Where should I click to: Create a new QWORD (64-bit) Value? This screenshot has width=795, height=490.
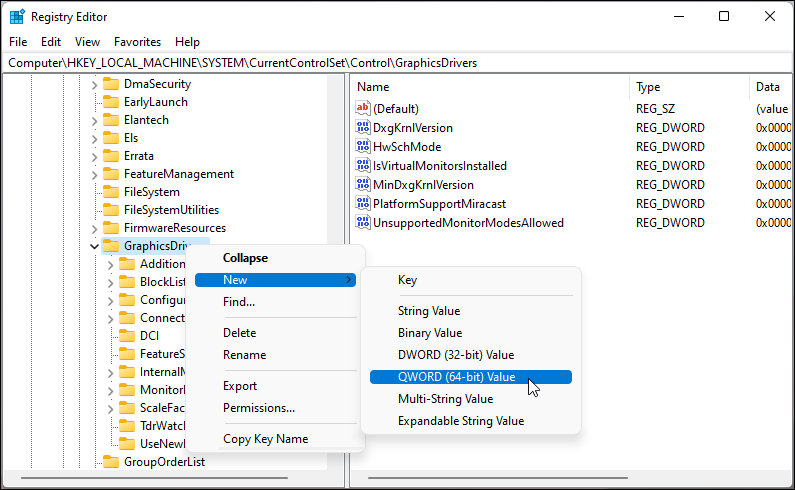pos(471,377)
